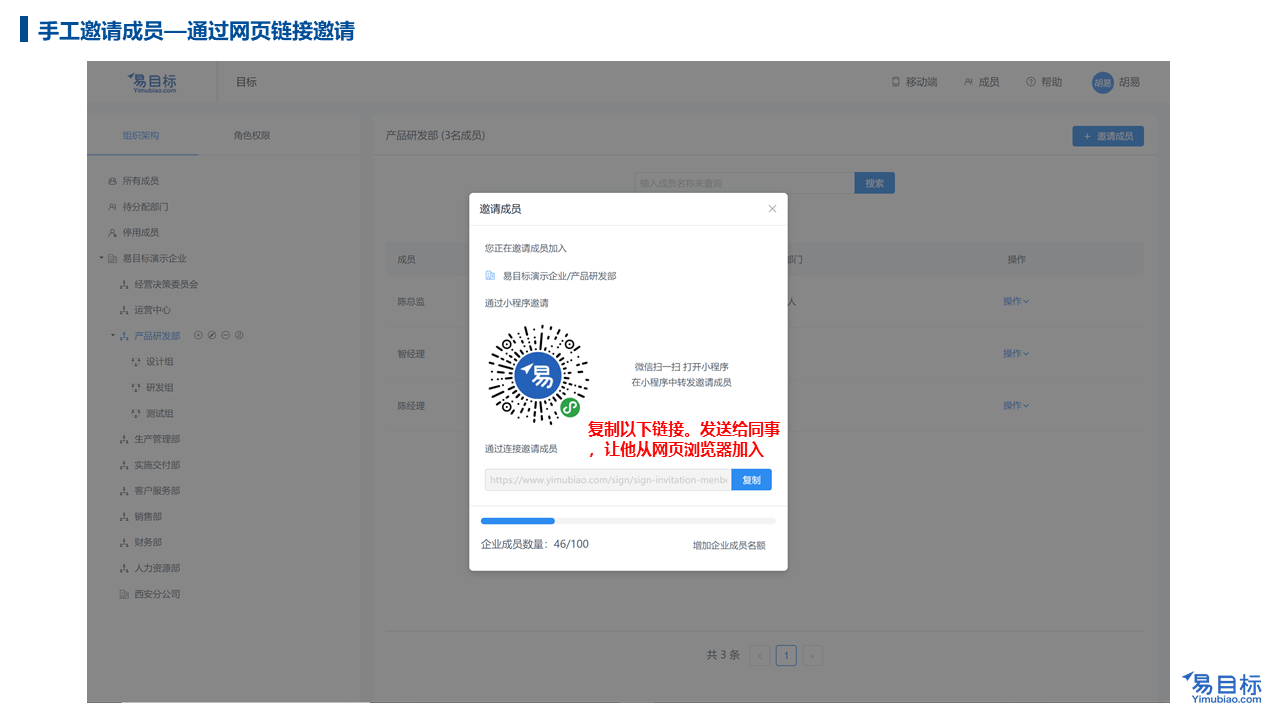Select 待分配部门 in sidebar

[x=145, y=207]
